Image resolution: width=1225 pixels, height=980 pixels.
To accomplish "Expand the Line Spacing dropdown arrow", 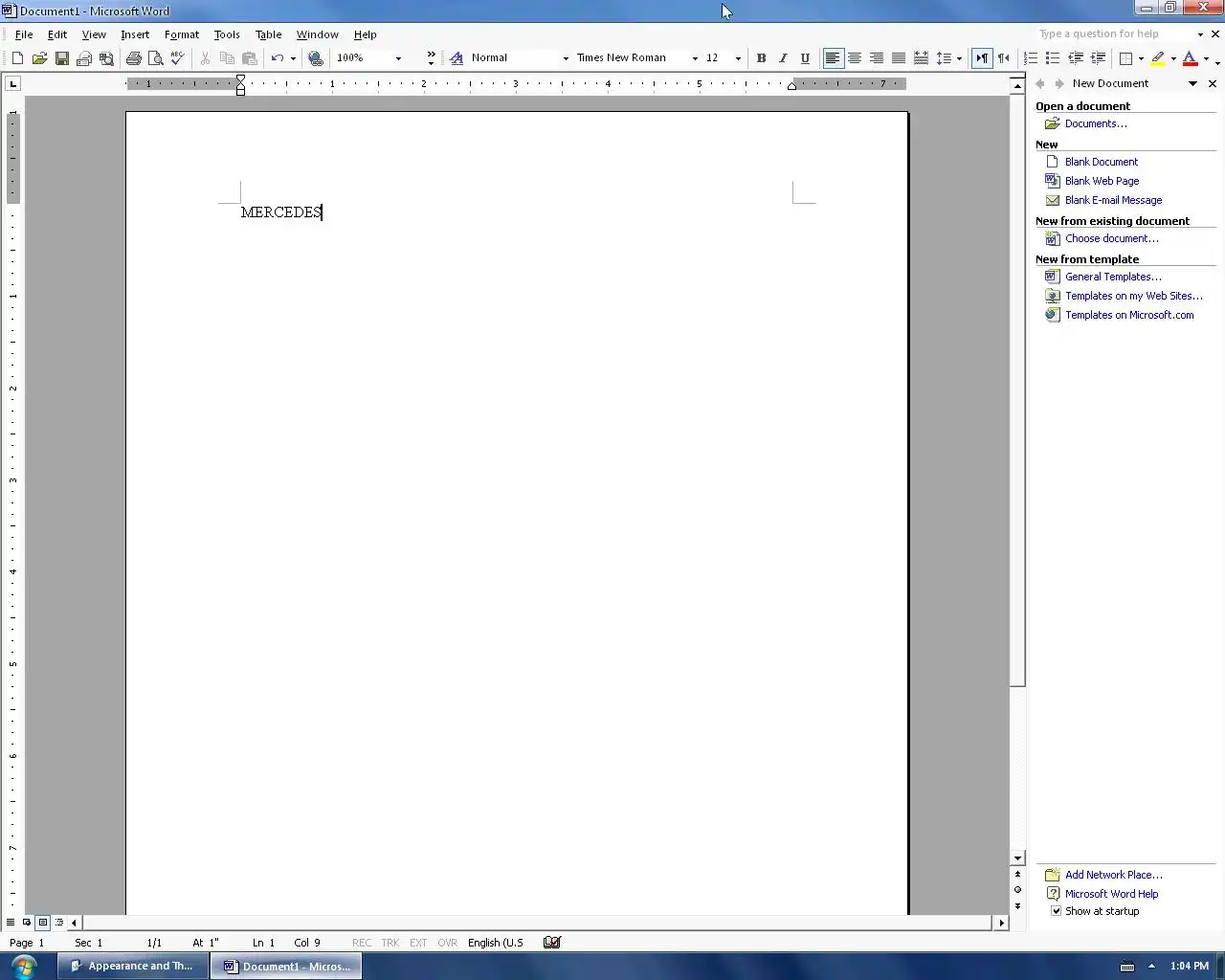I will coord(959,58).
